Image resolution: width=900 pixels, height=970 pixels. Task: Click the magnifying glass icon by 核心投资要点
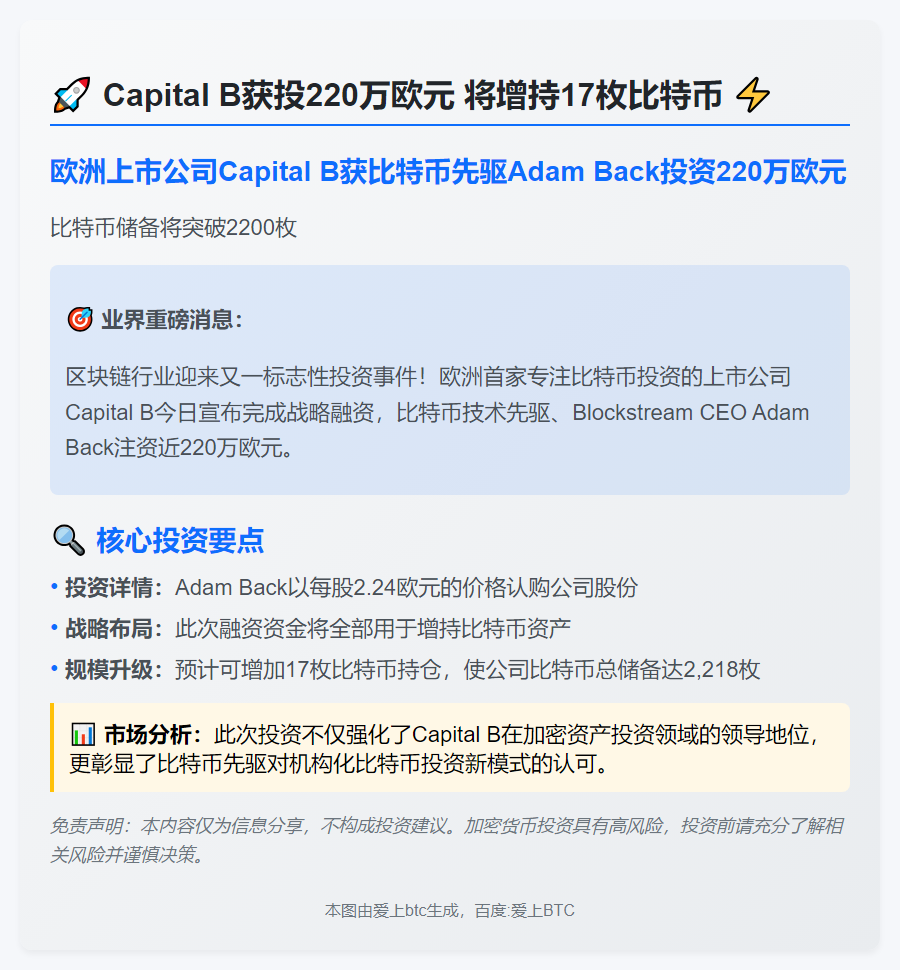pos(69,540)
